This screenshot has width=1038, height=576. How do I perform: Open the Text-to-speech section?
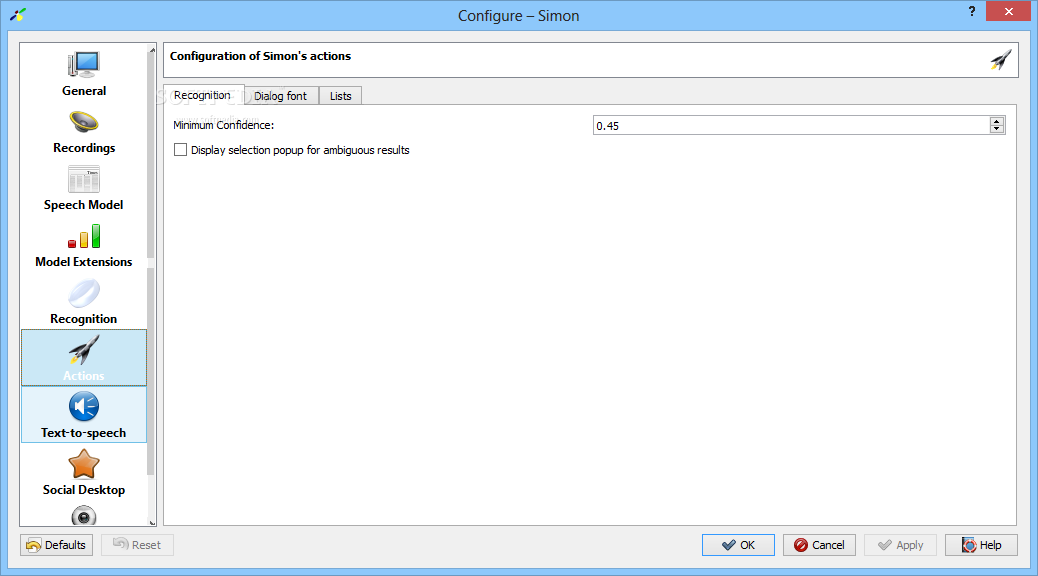(x=83, y=415)
